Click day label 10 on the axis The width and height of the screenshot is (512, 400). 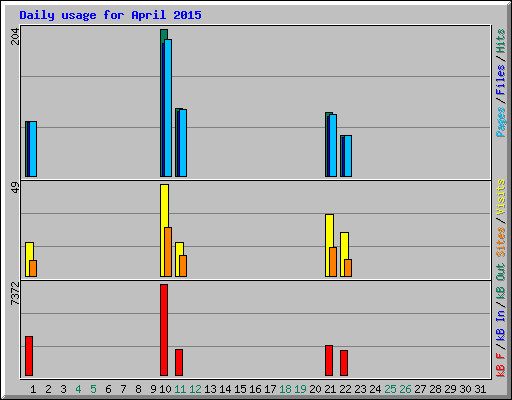click(165, 389)
